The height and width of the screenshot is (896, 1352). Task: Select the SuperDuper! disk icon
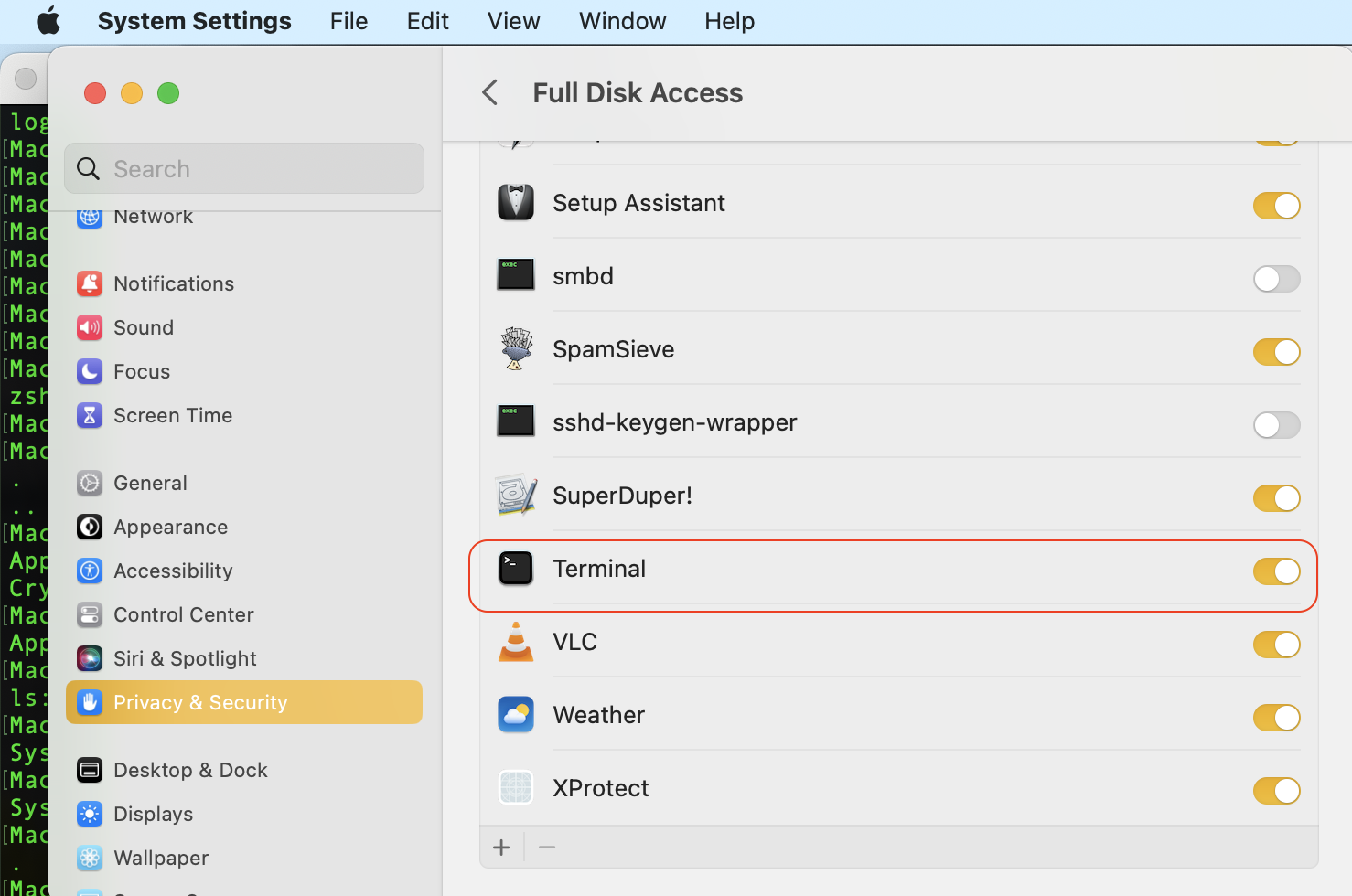pos(515,495)
